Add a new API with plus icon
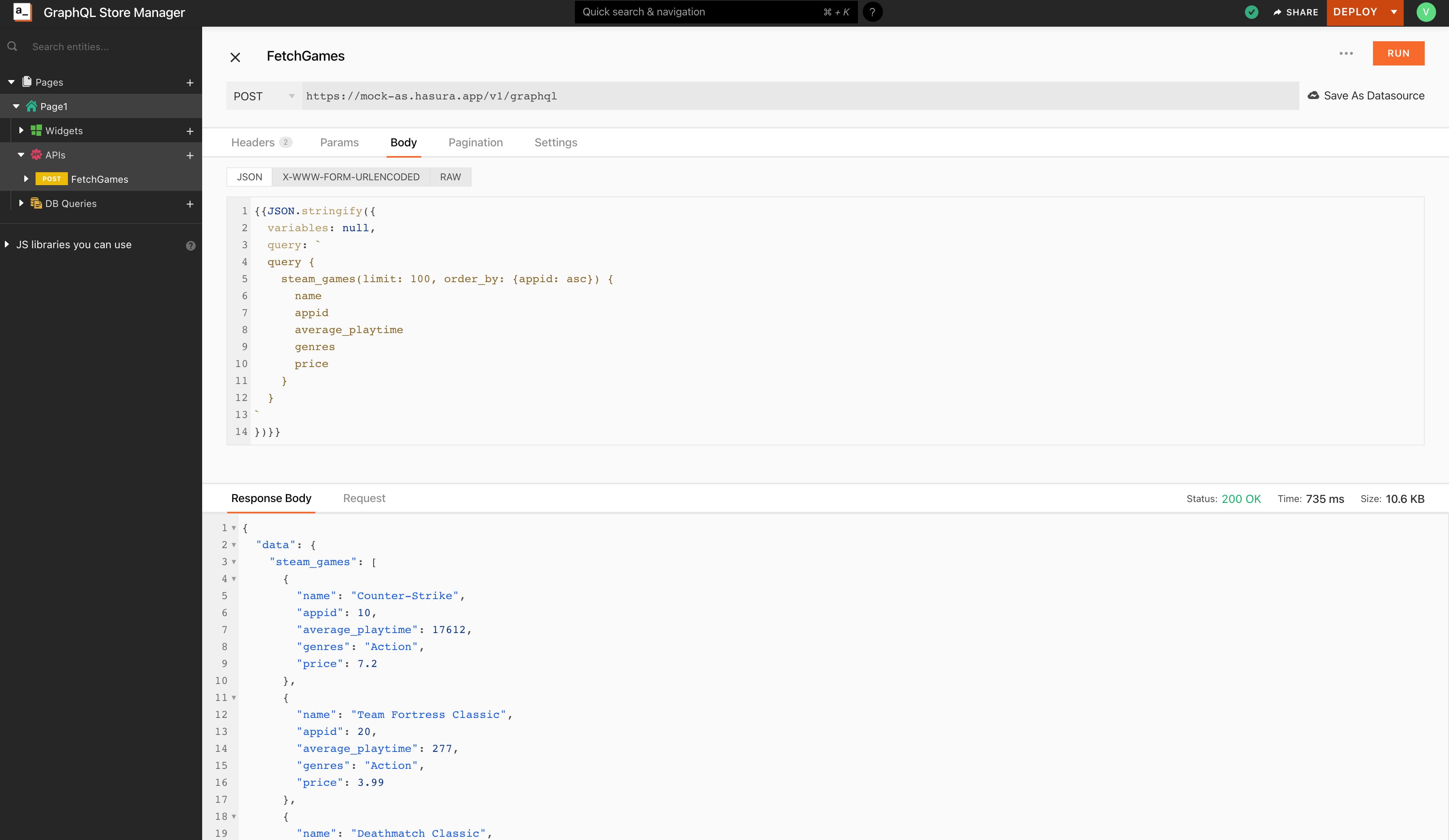The width and height of the screenshot is (1449, 840). pyautogui.click(x=190, y=155)
